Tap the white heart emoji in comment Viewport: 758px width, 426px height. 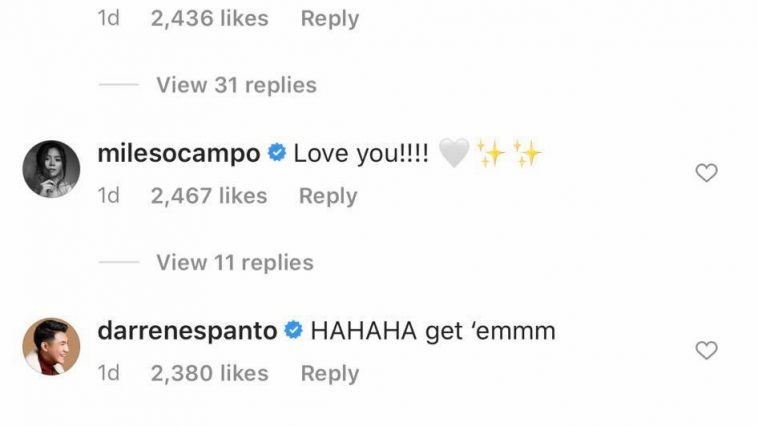(454, 153)
